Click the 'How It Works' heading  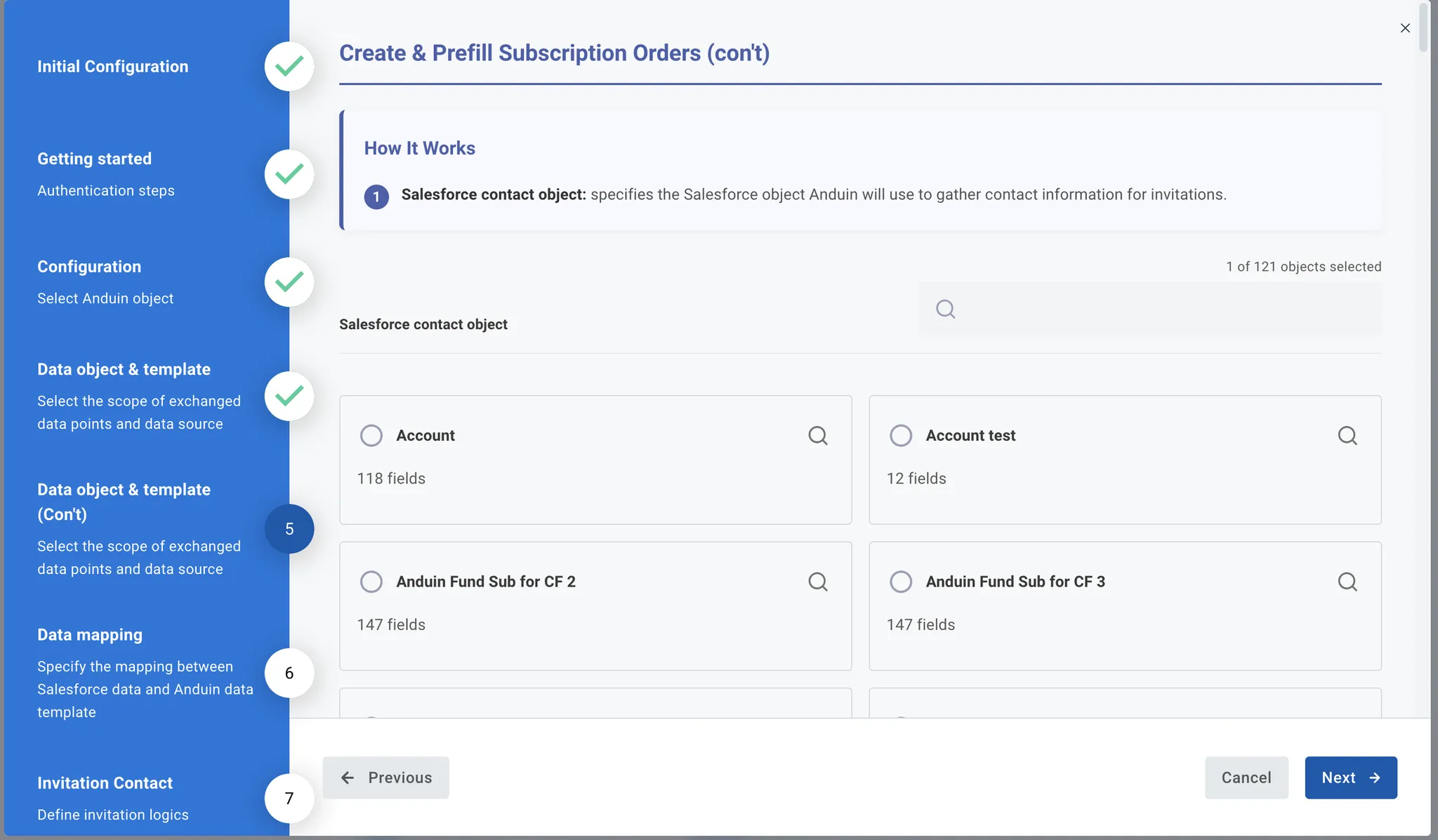coord(420,148)
